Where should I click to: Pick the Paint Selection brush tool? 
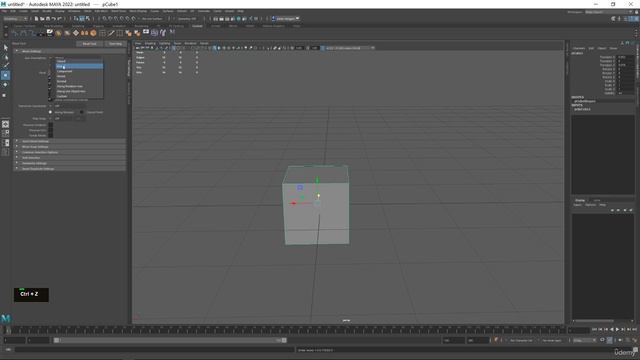click(6, 65)
